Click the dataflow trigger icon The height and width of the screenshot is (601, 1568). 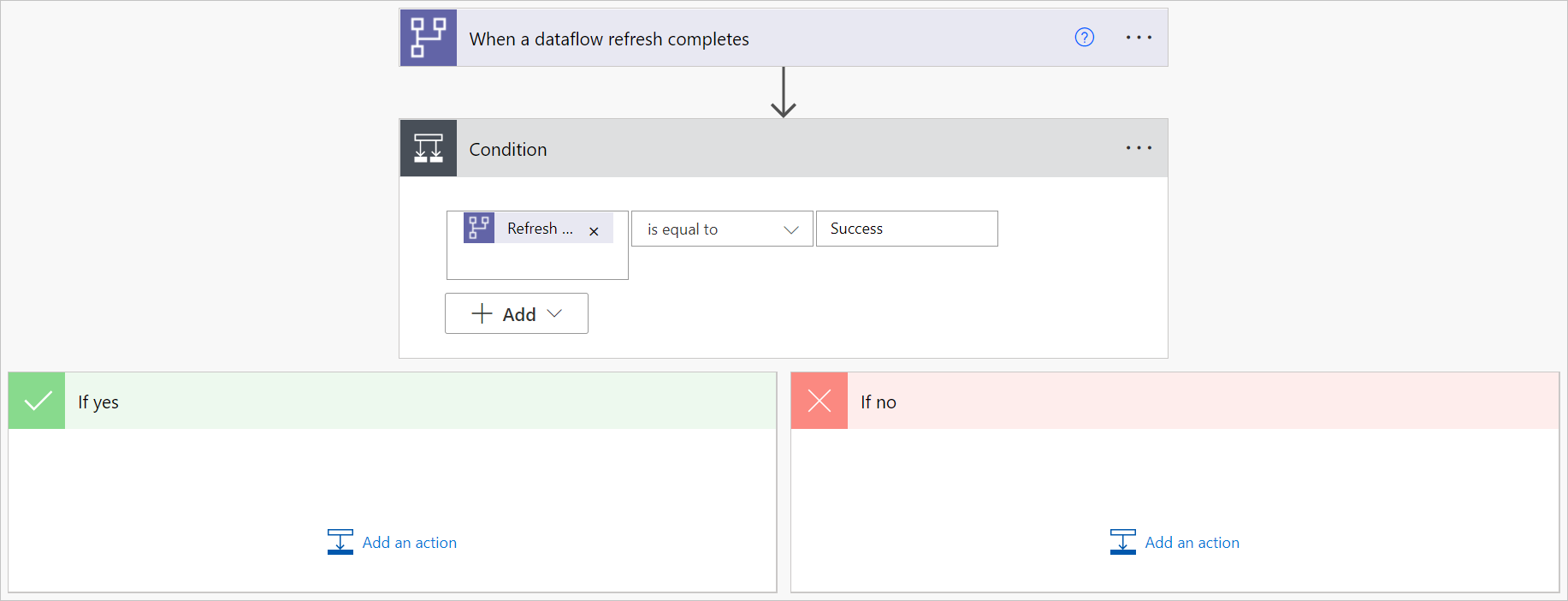(429, 38)
